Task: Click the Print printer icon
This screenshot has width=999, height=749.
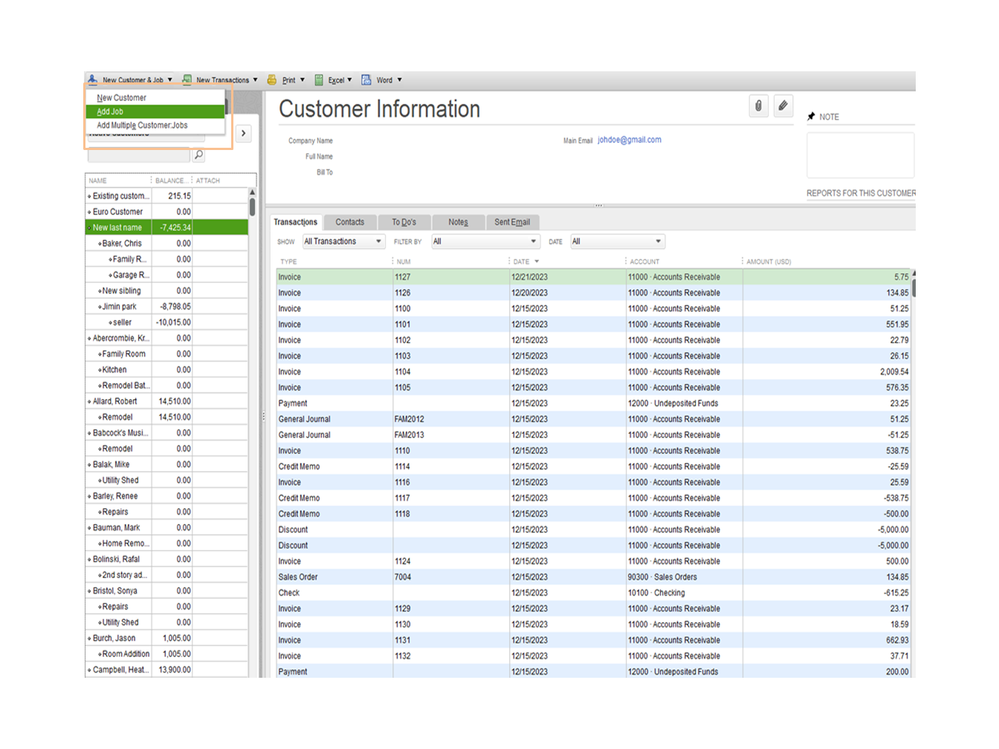Action: [272, 80]
